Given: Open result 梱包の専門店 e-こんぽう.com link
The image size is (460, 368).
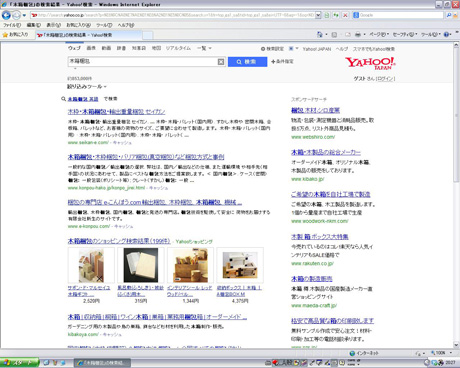Looking at the screenshot, I should [x=155, y=202].
